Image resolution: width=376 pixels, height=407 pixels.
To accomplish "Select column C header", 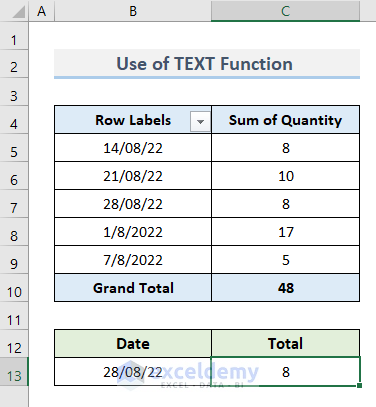I will click(285, 11).
